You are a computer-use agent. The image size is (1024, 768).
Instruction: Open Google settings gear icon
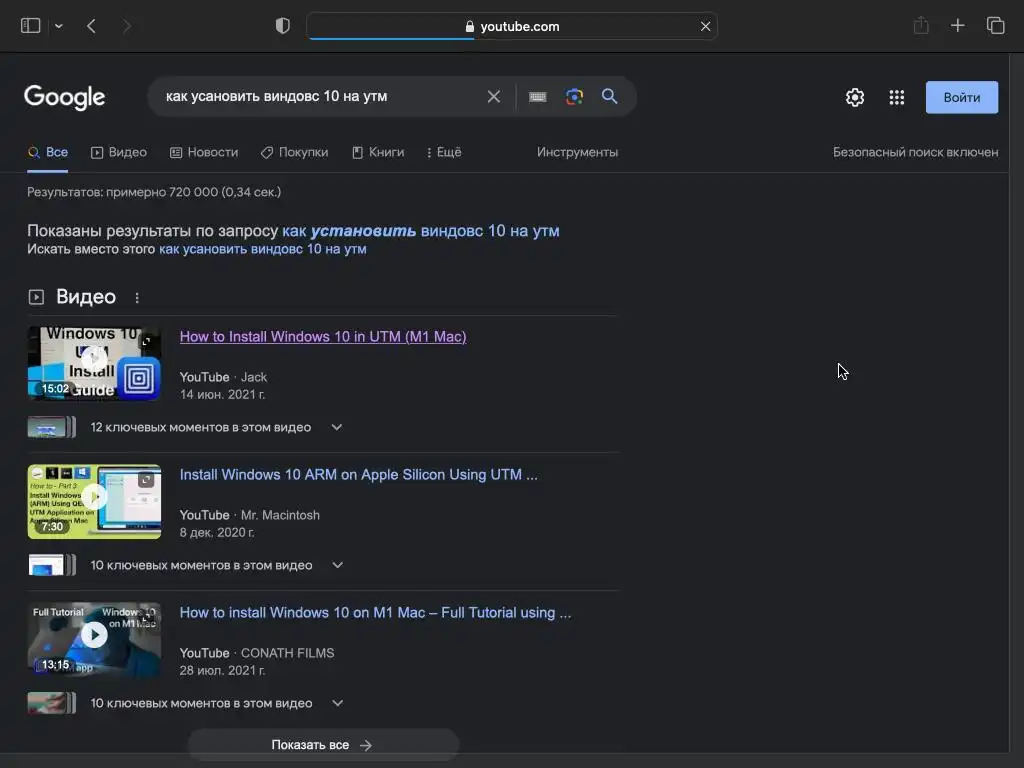[855, 97]
